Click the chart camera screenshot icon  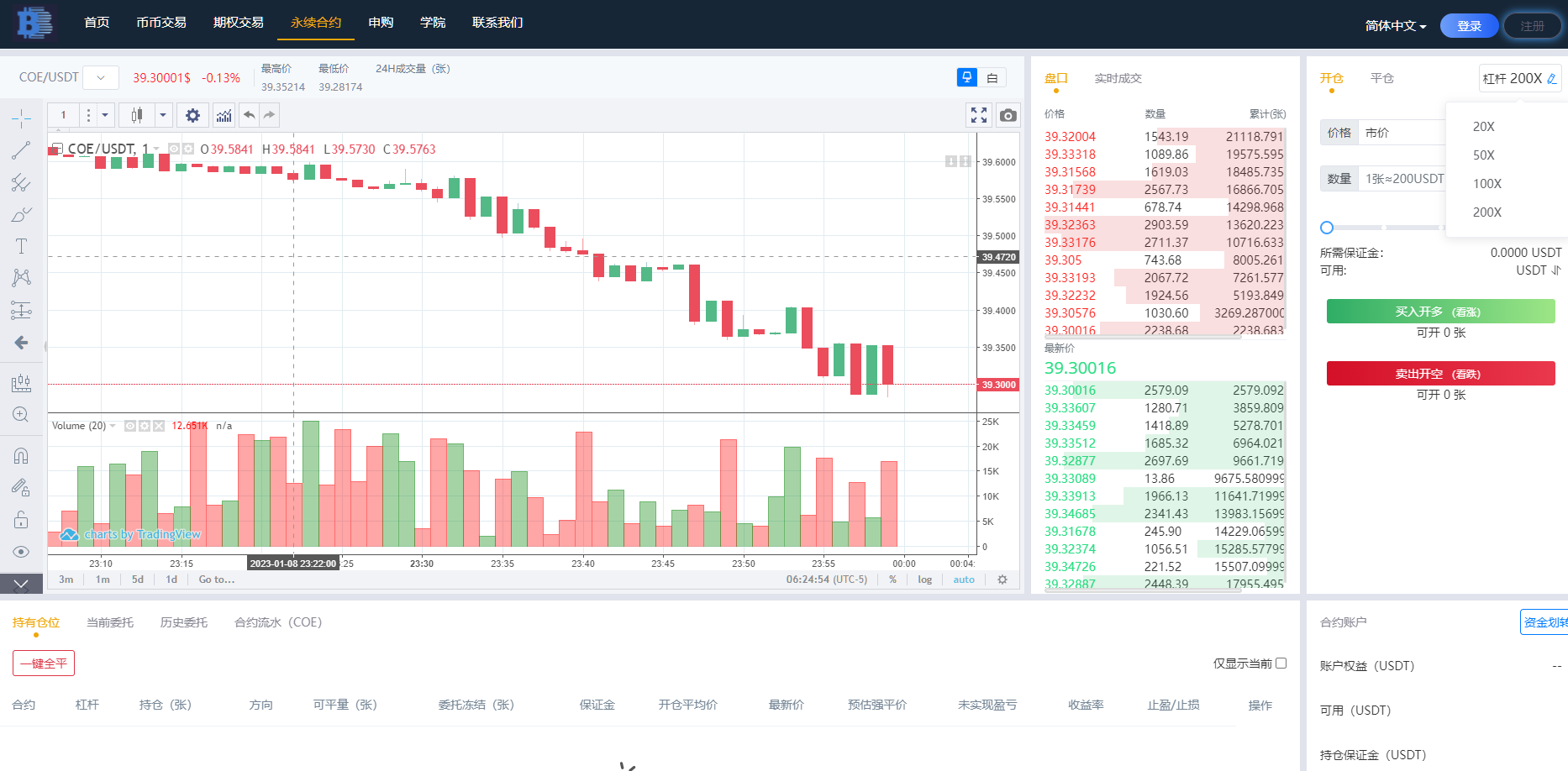1008,115
